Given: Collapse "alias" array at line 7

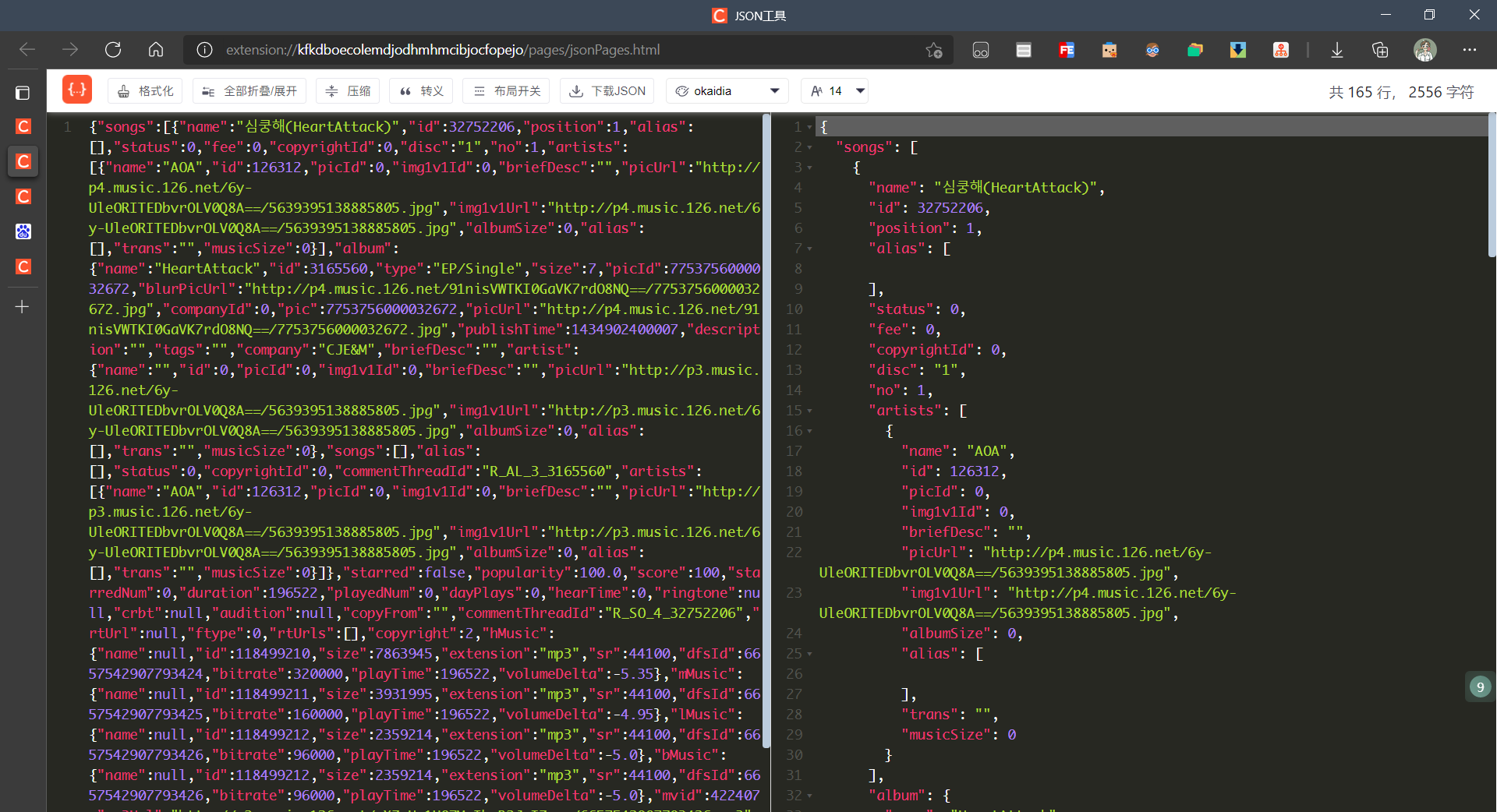Looking at the screenshot, I should (809, 249).
